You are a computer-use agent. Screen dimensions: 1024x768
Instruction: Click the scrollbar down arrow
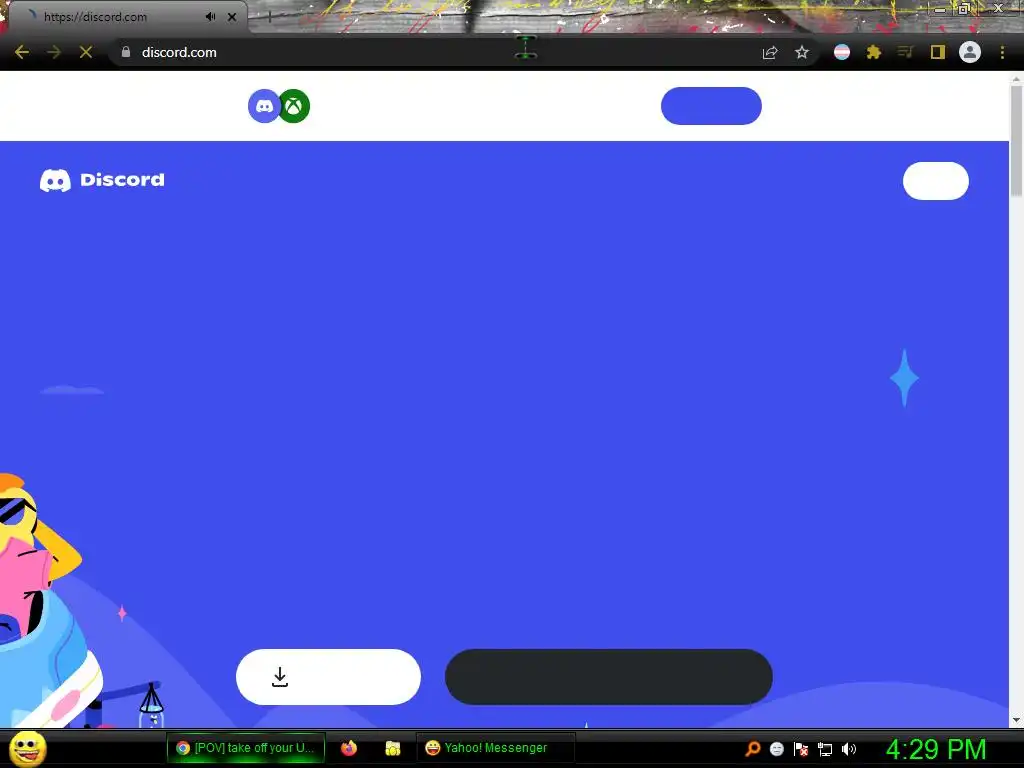[x=1016, y=720]
